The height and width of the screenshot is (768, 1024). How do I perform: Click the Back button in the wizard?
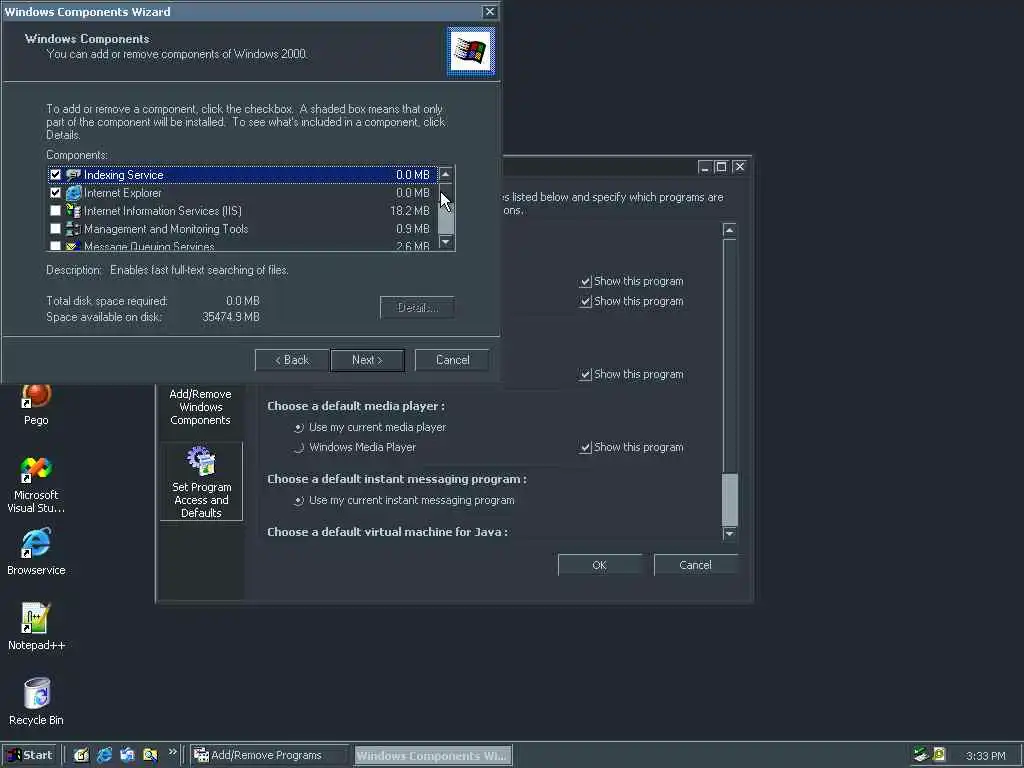(x=291, y=360)
